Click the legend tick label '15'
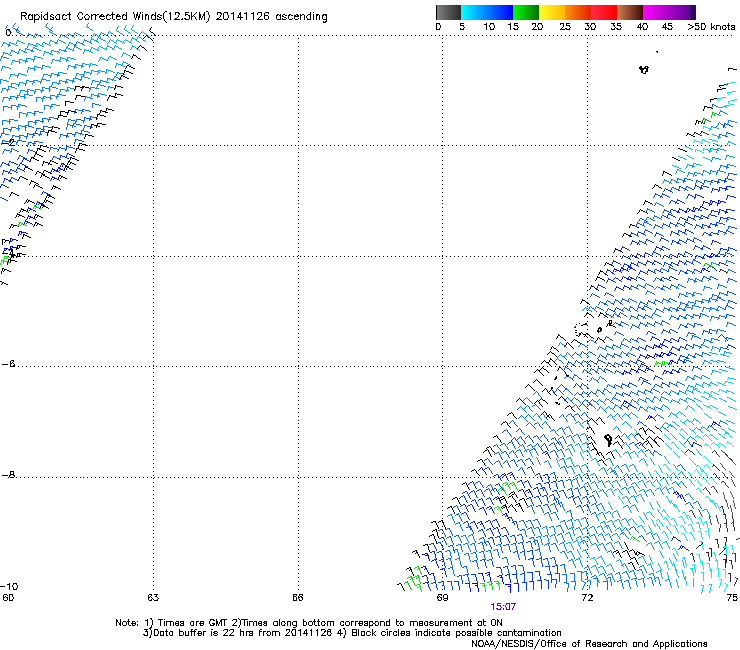Screen dimensions: 740x650 tap(513, 27)
